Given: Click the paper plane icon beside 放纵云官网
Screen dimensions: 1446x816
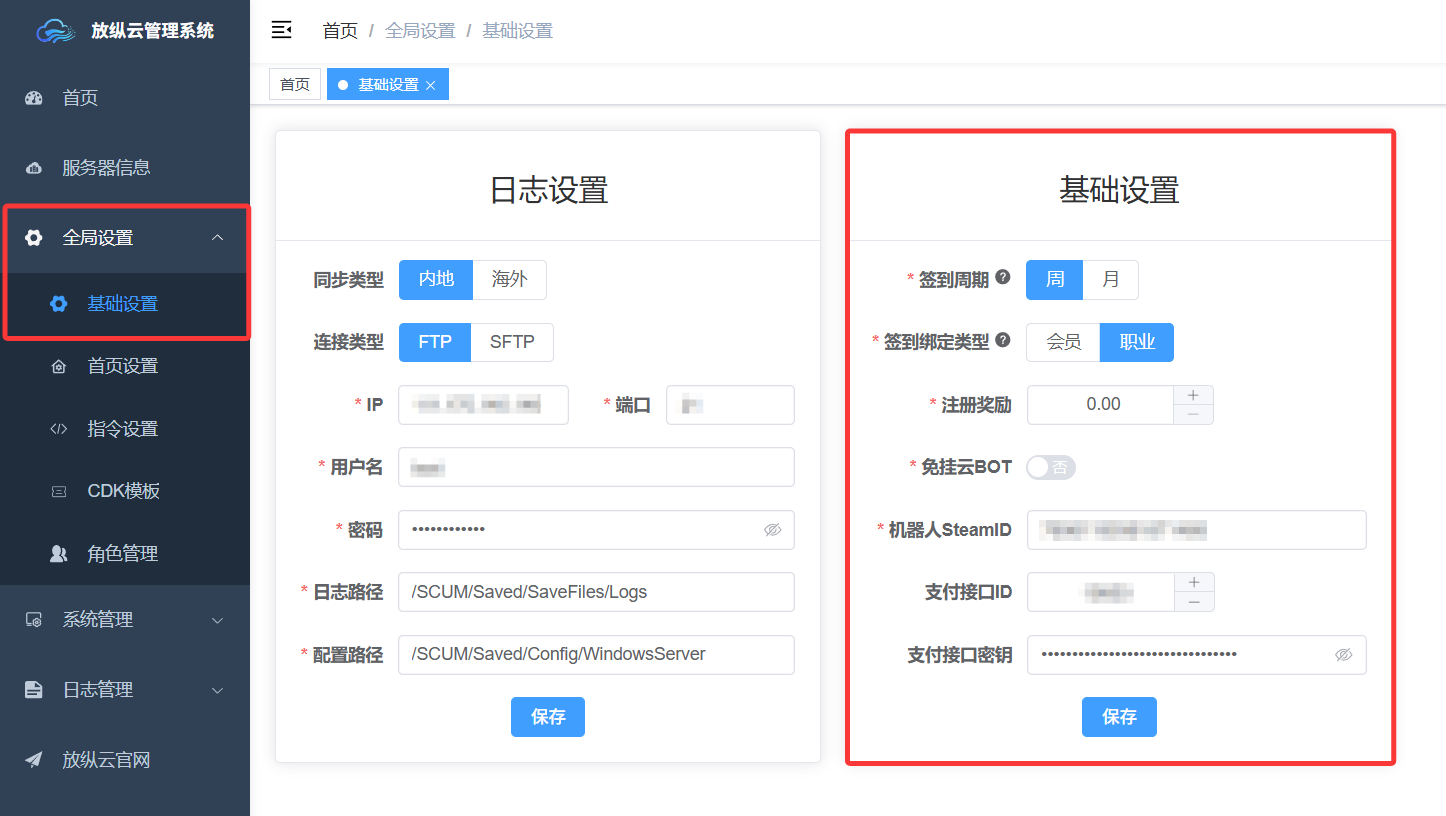Looking at the screenshot, I should click(34, 760).
